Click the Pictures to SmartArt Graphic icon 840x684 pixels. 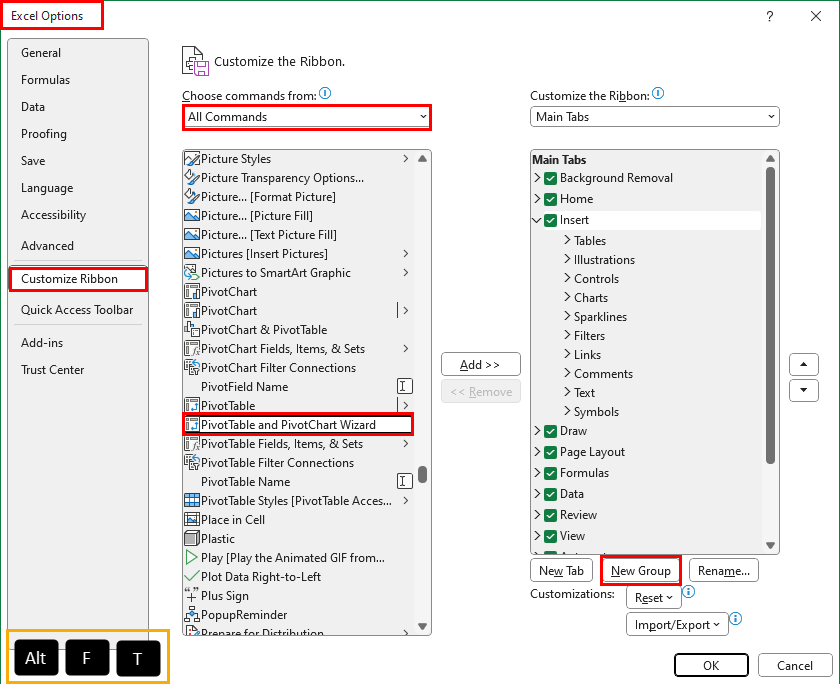click(192, 273)
